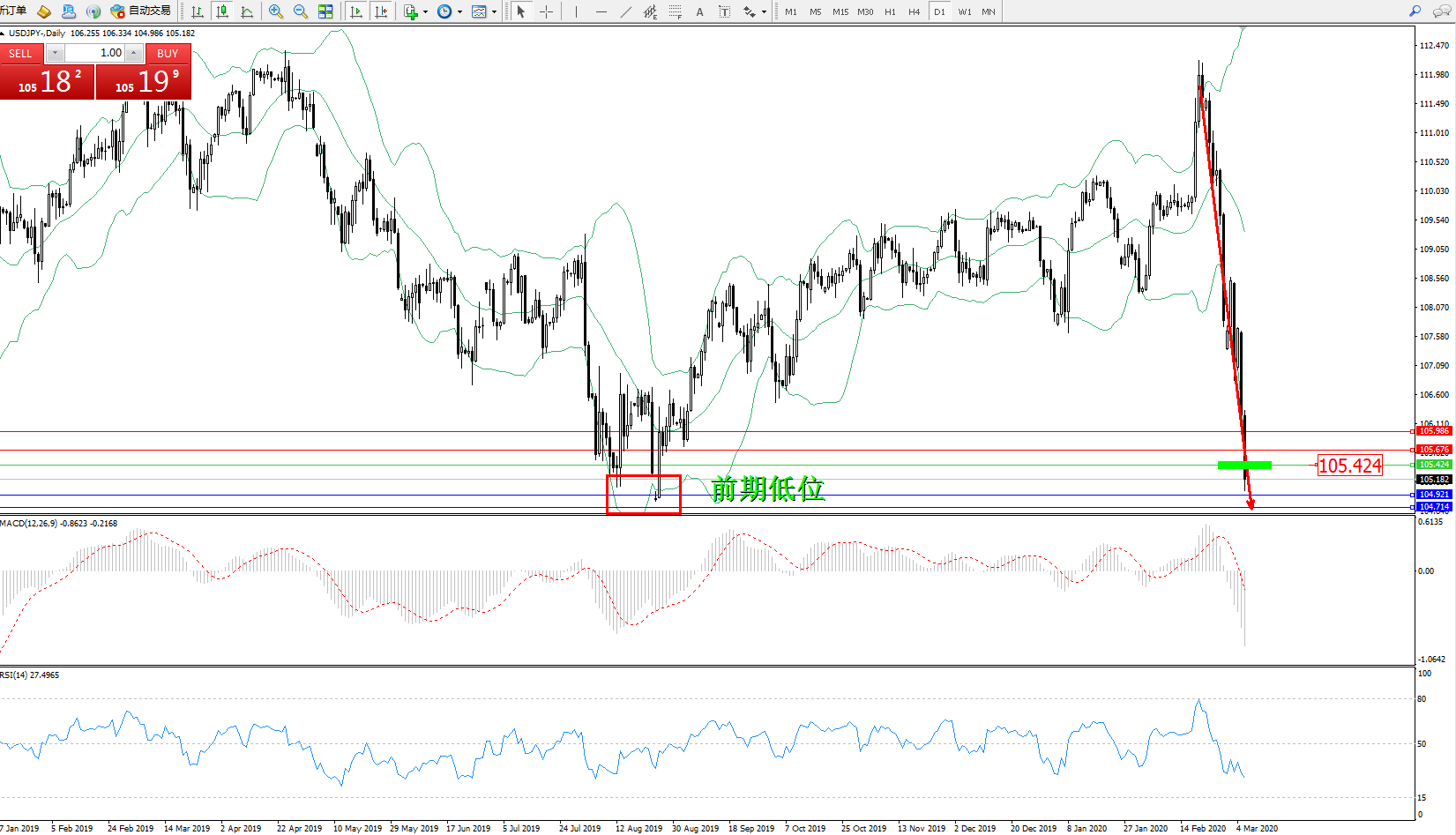
Task: Open the tile windows grid icon
Action: pos(325,11)
